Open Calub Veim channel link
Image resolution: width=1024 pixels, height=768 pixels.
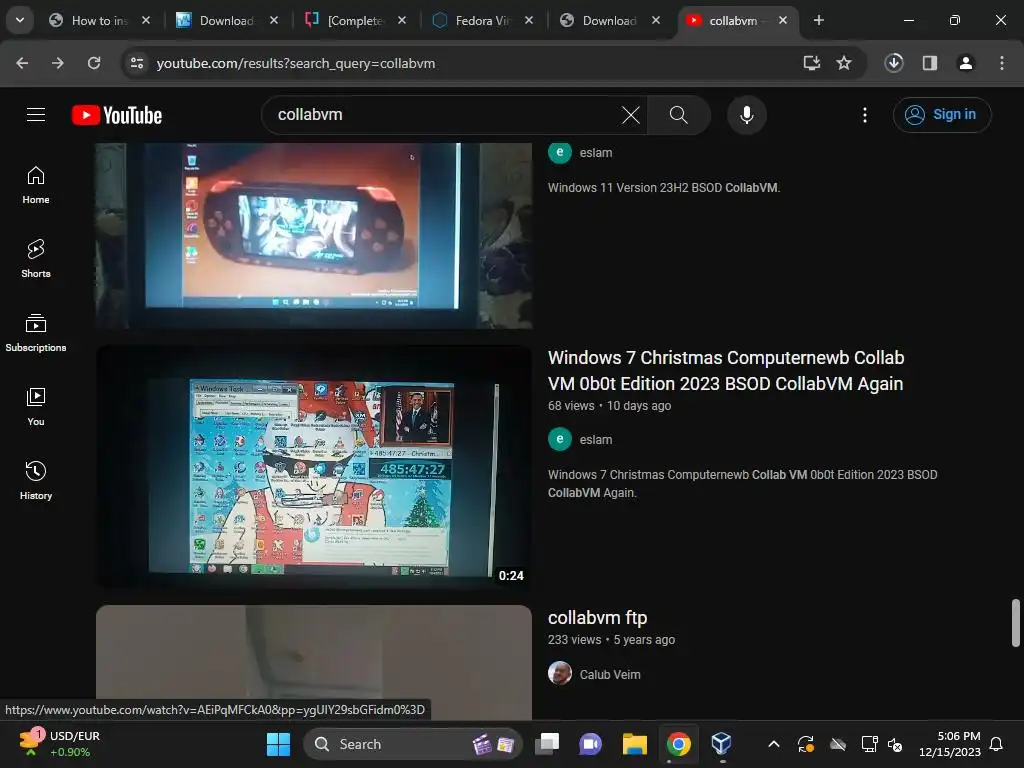tap(610, 675)
